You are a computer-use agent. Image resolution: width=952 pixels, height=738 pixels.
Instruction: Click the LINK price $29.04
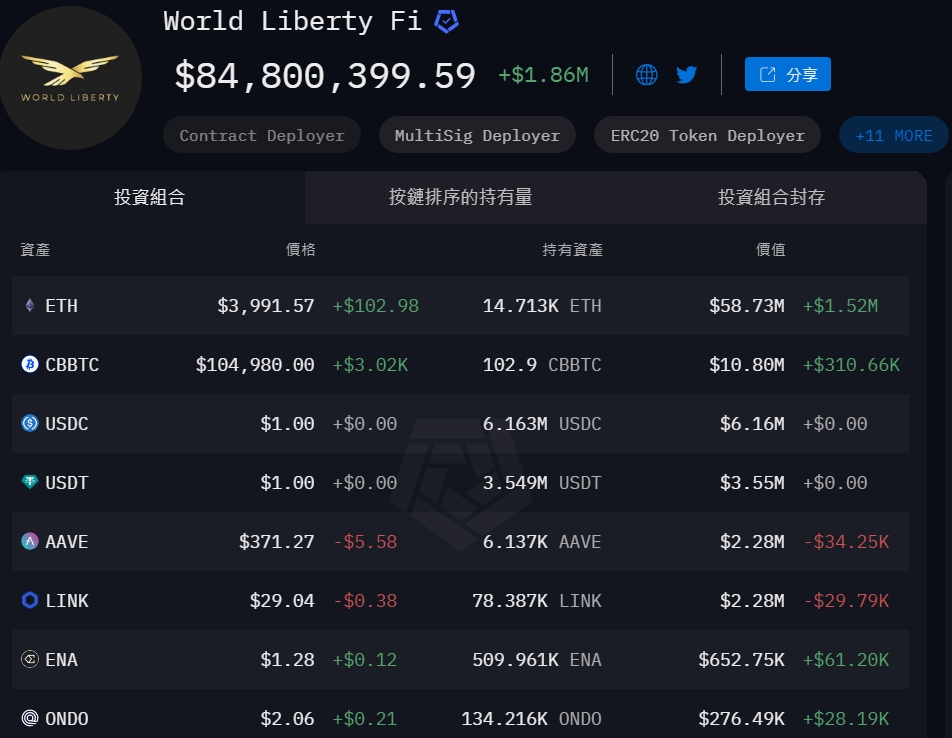pos(282,600)
